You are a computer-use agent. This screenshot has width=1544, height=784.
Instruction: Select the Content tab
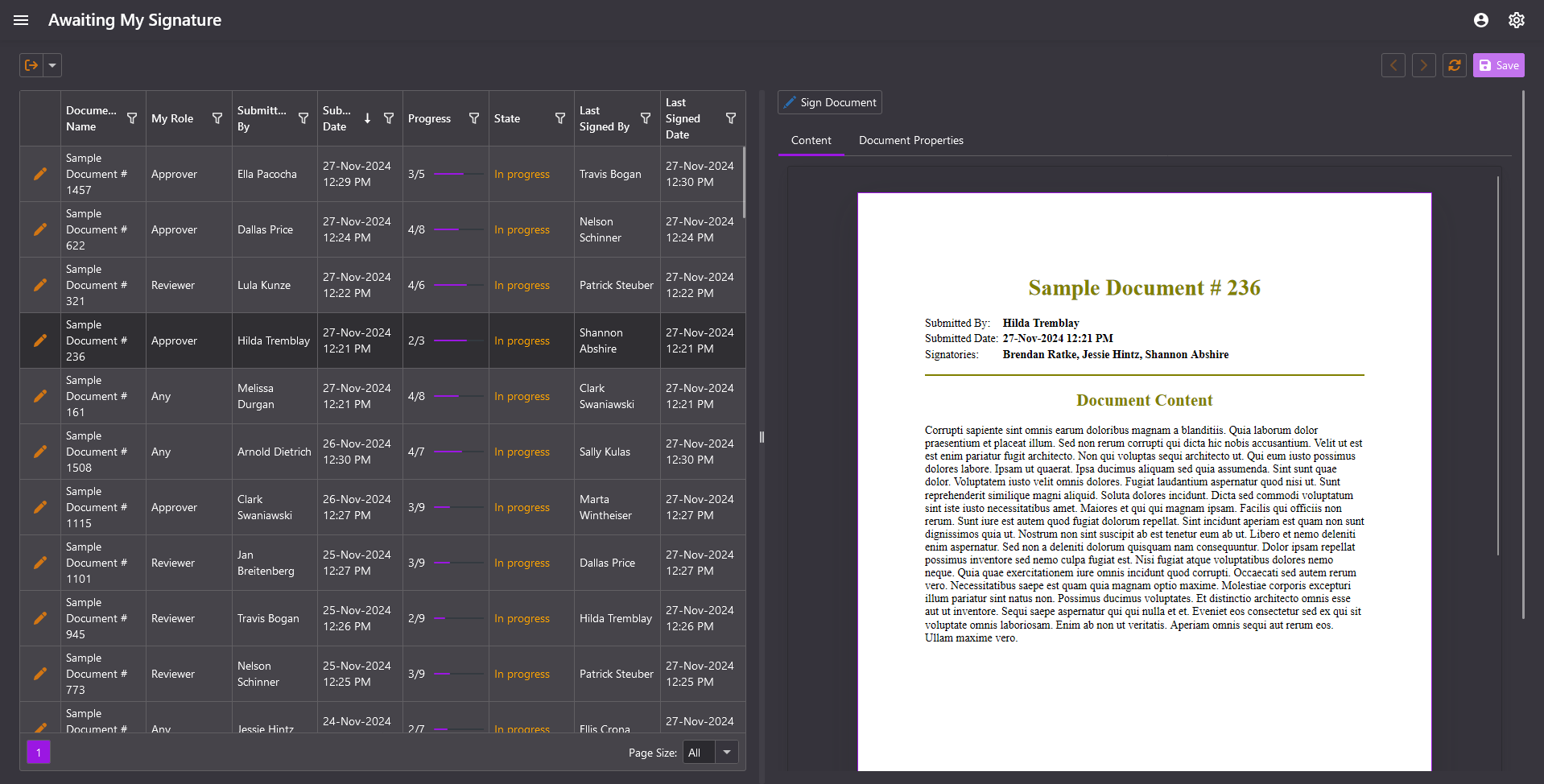point(811,140)
